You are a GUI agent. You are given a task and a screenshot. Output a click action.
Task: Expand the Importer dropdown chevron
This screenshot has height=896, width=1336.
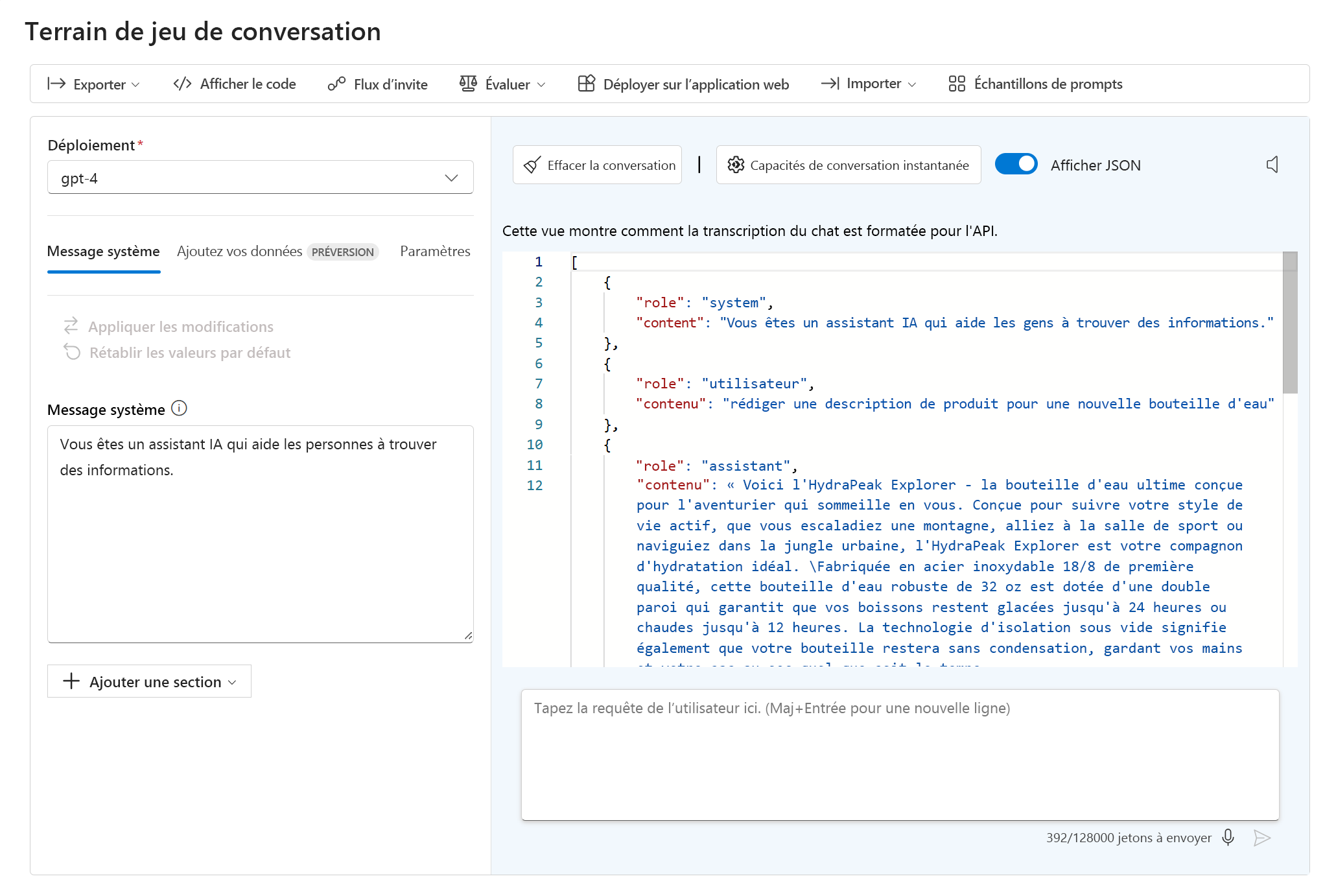[x=912, y=85]
